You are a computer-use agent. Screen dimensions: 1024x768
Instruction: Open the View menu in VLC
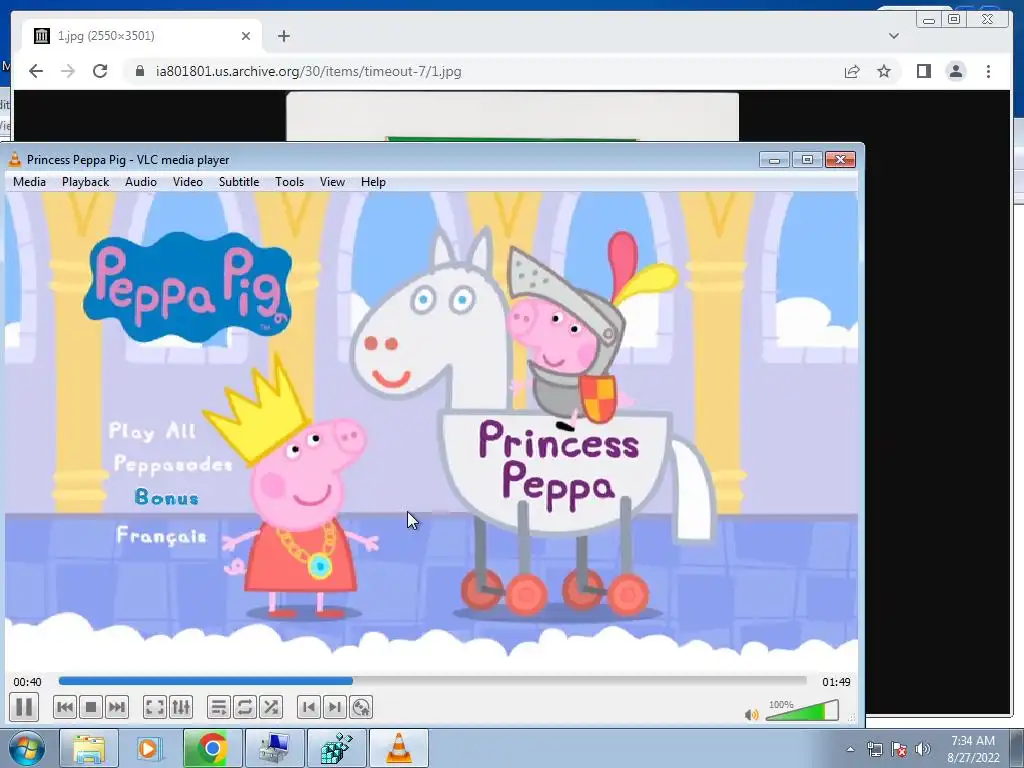[332, 182]
